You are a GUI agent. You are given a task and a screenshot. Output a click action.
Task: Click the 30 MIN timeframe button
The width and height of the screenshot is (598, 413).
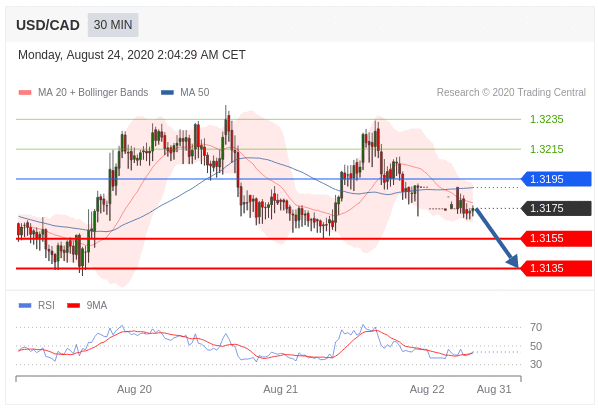(113, 25)
